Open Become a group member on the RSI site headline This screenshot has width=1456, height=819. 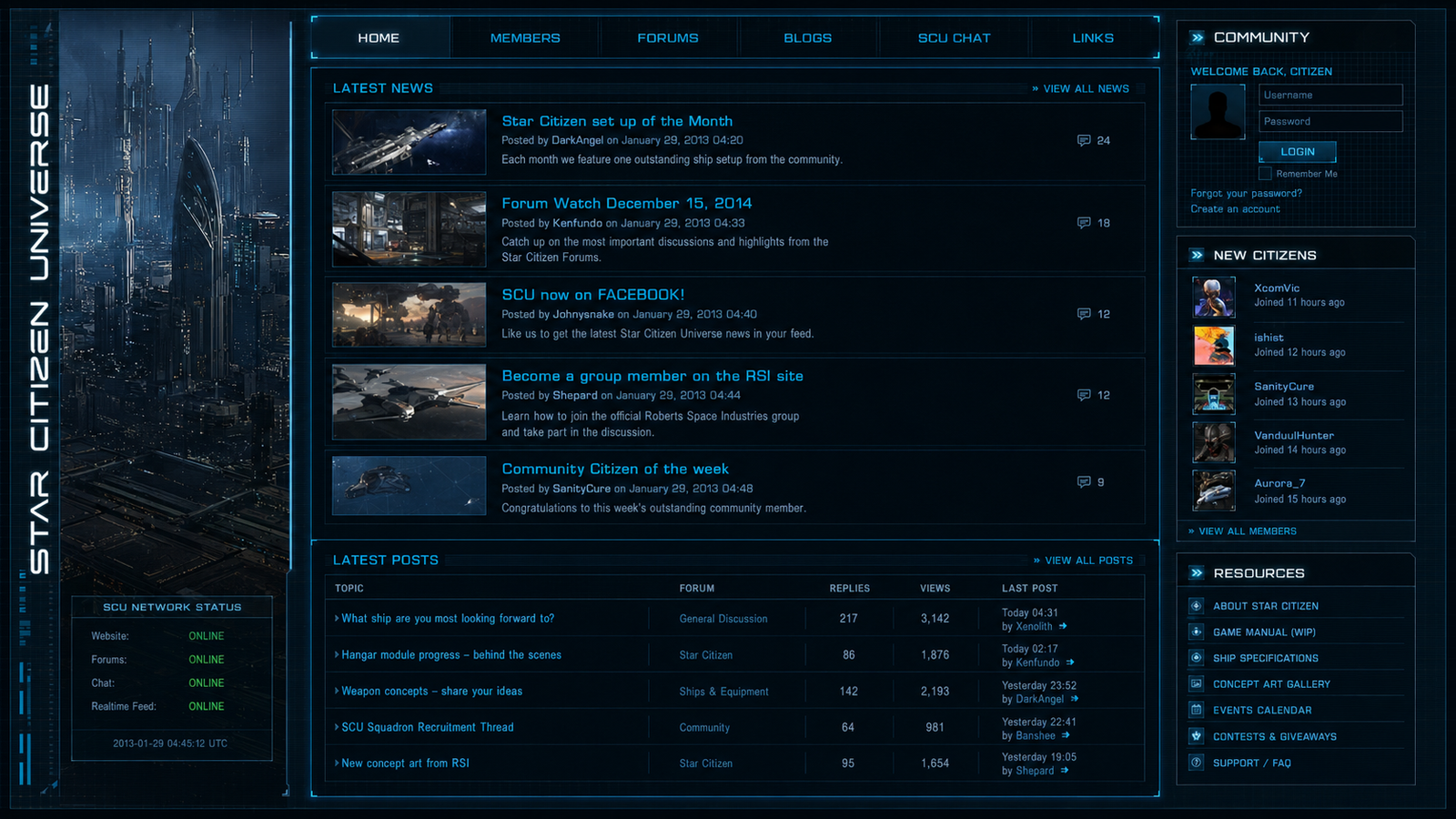(652, 376)
